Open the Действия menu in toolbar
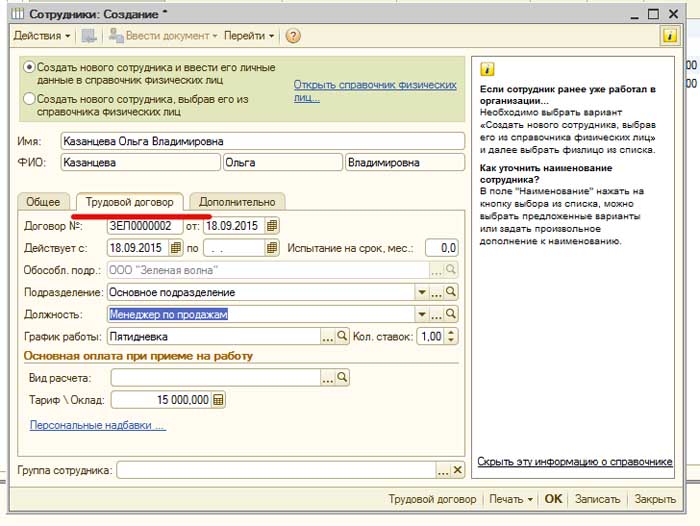The image size is (700, 526). (x=41, y=35)
